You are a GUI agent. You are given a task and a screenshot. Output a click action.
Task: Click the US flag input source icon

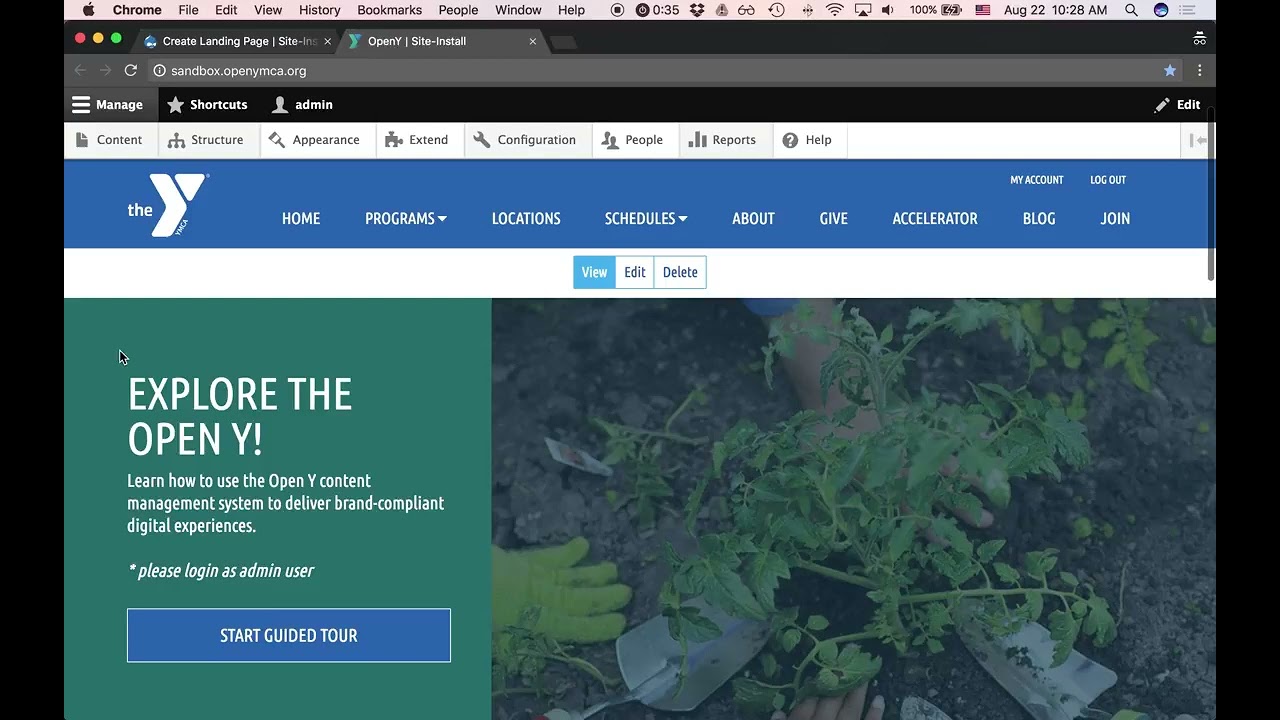coord(983,10)
